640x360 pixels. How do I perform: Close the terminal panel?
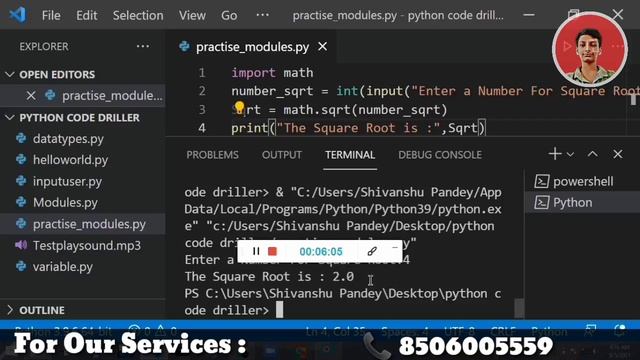618,154
